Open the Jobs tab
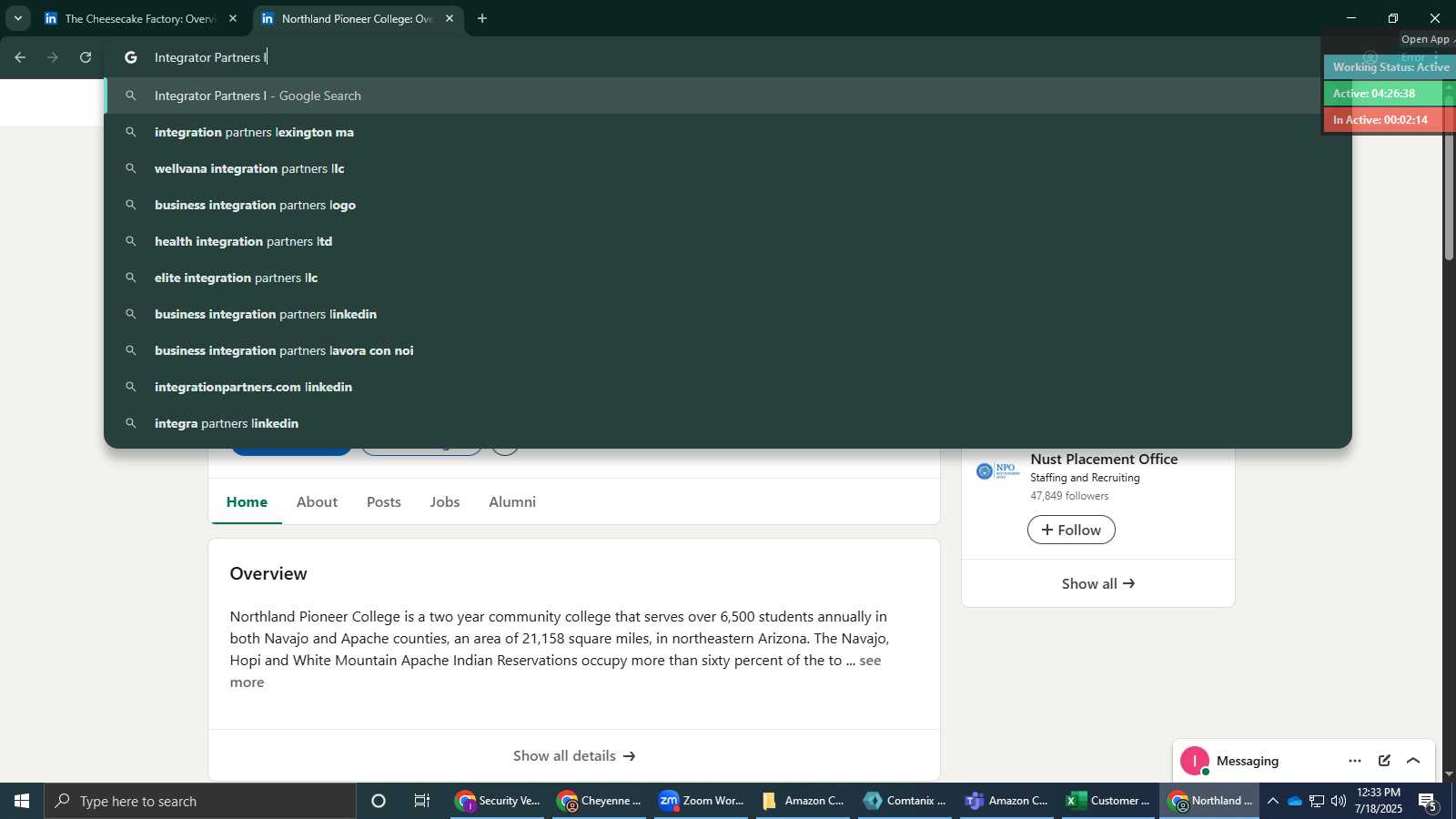Image resolution: width=1456 pixels, height=819 pixels. click(x=445, y=501)
